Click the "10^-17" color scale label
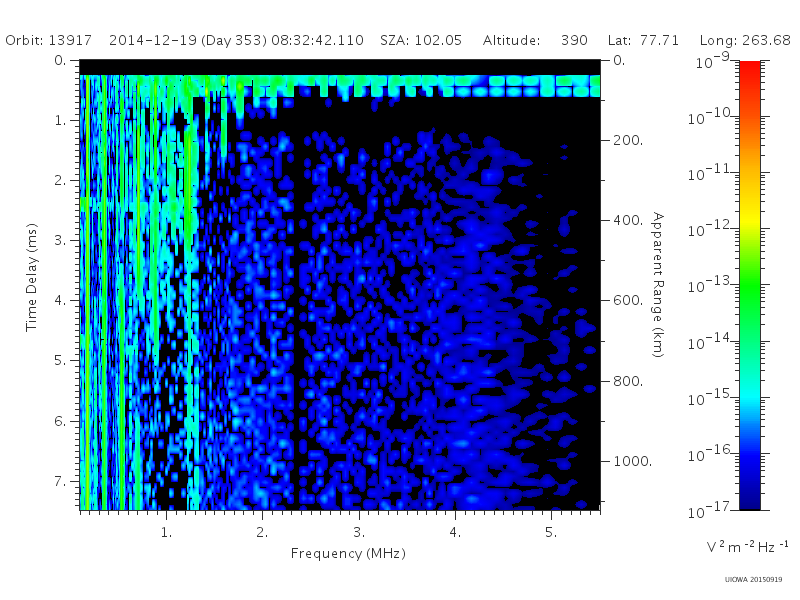Screen dimensions: 800x600 711,510
